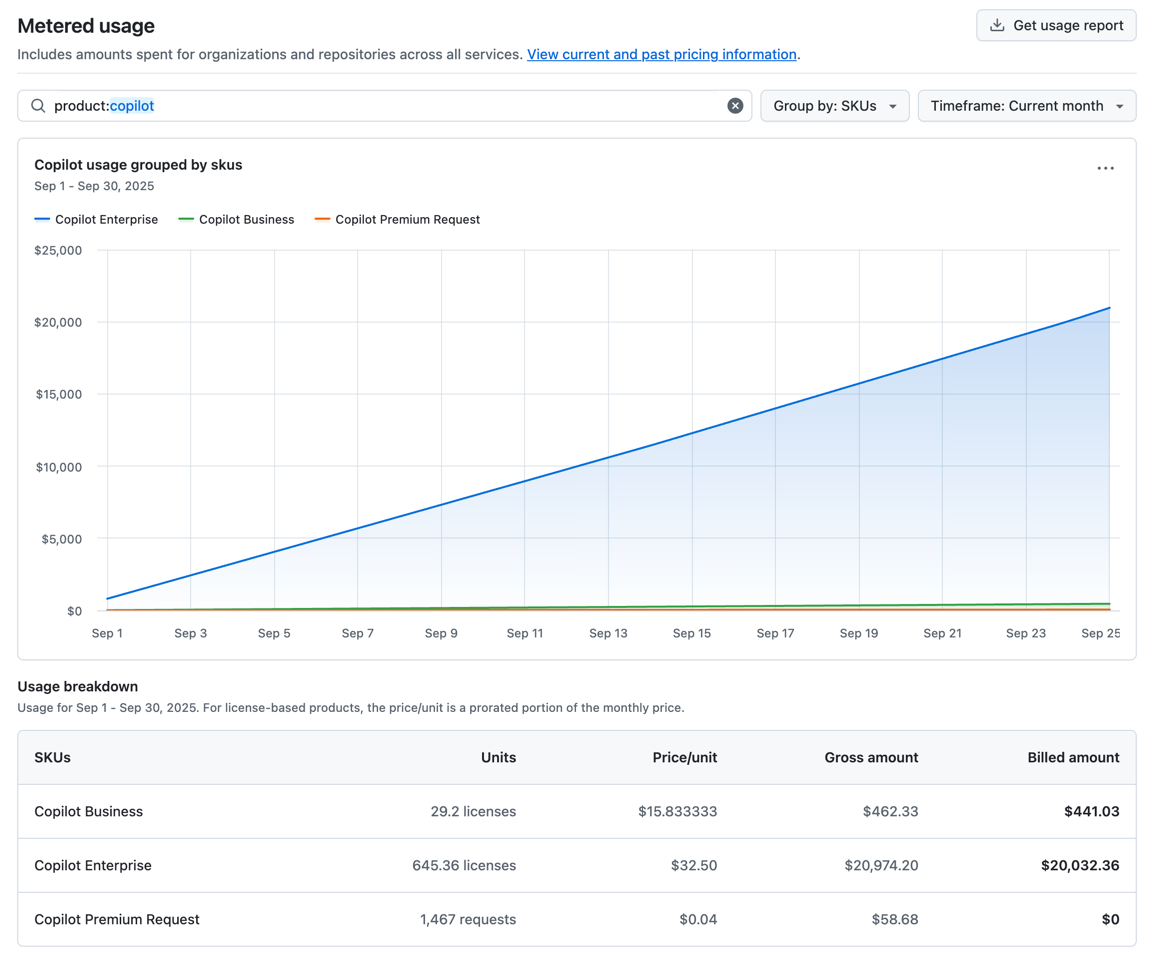Image resolution: width=1152 pixels, height=974 pixels.
Task: Expand the Group by chevron arrow
Action: coord(892,105)
